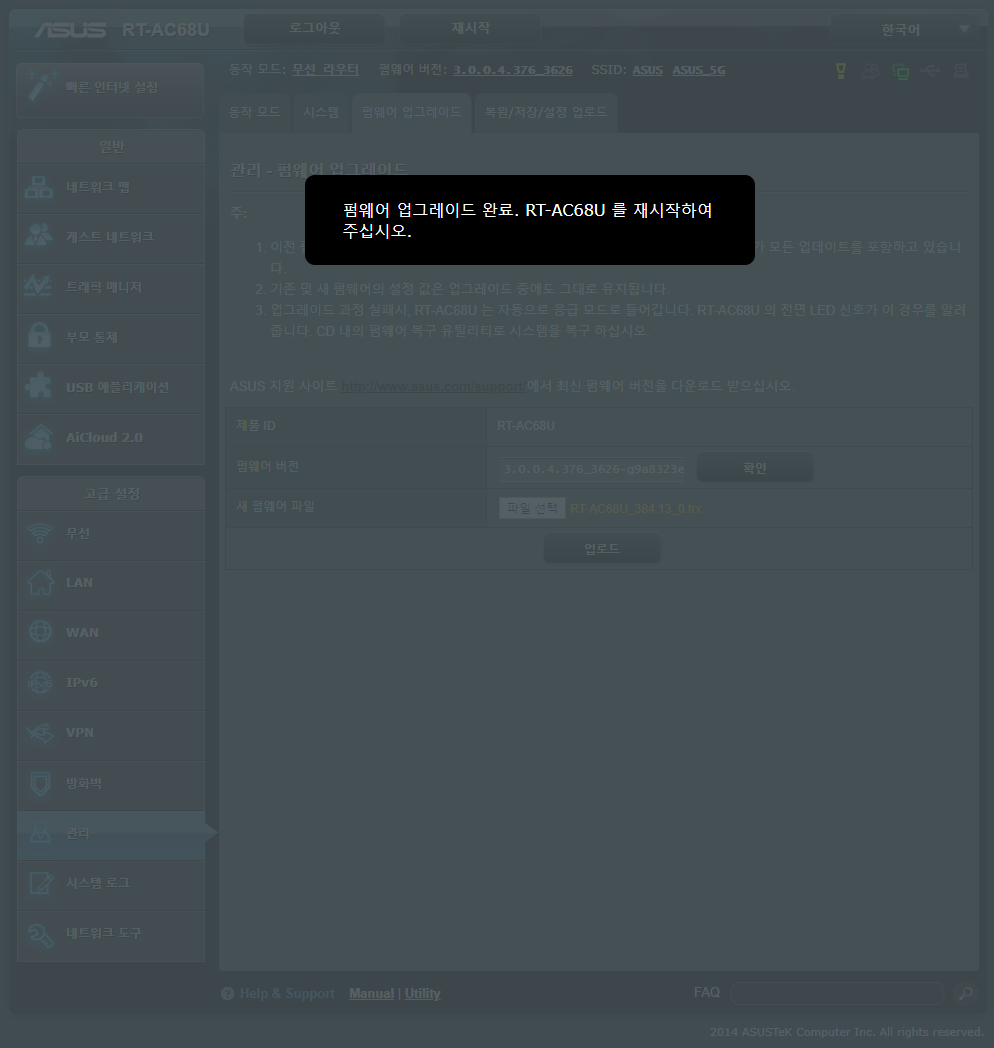Click the guest users status icon
Viewport: 994px width, 1048px height.
[870, 70]
